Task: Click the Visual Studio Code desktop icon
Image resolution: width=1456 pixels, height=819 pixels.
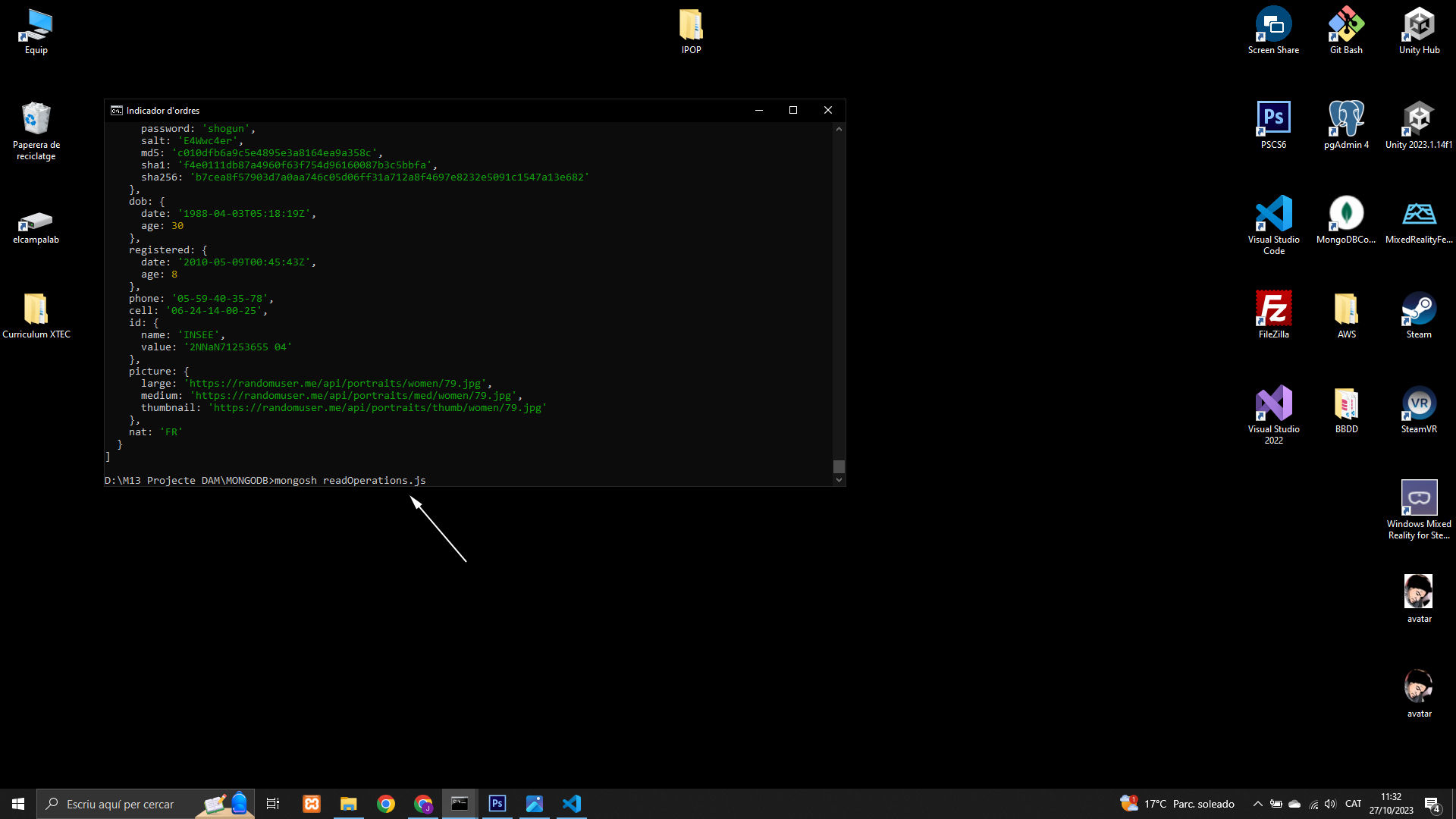Action: [x=1273, y=225]
